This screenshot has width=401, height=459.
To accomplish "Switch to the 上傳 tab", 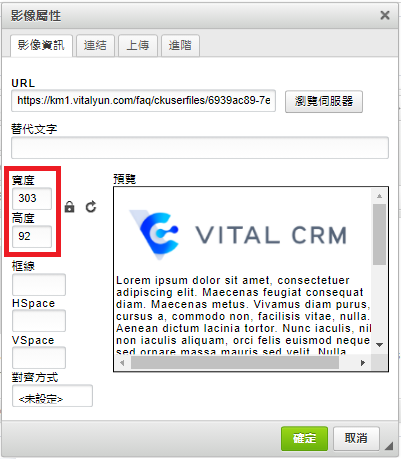I will coord(138,45).
